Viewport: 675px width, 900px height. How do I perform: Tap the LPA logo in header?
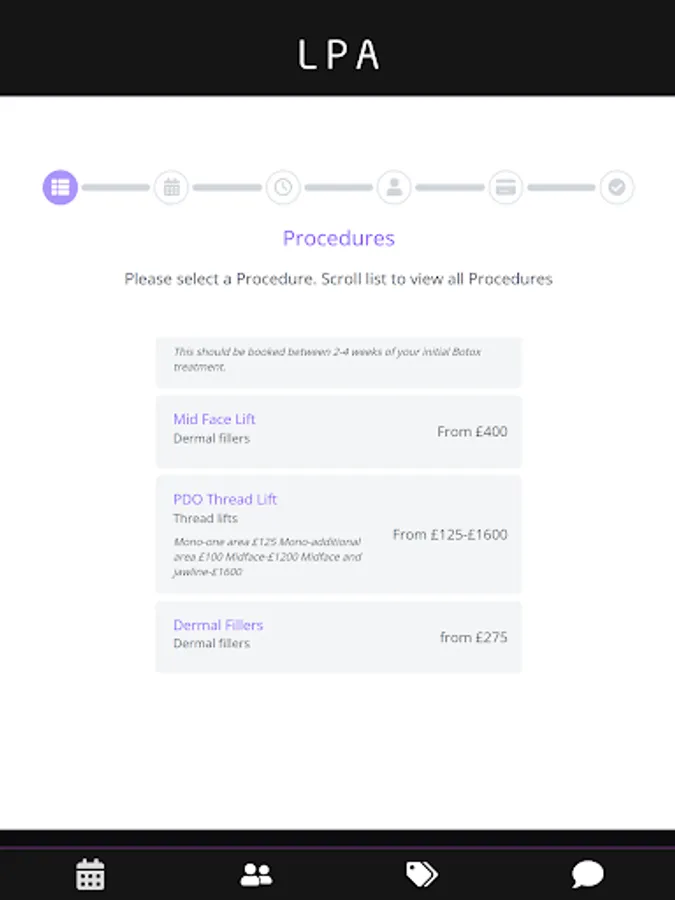click(x=338, y=54)
